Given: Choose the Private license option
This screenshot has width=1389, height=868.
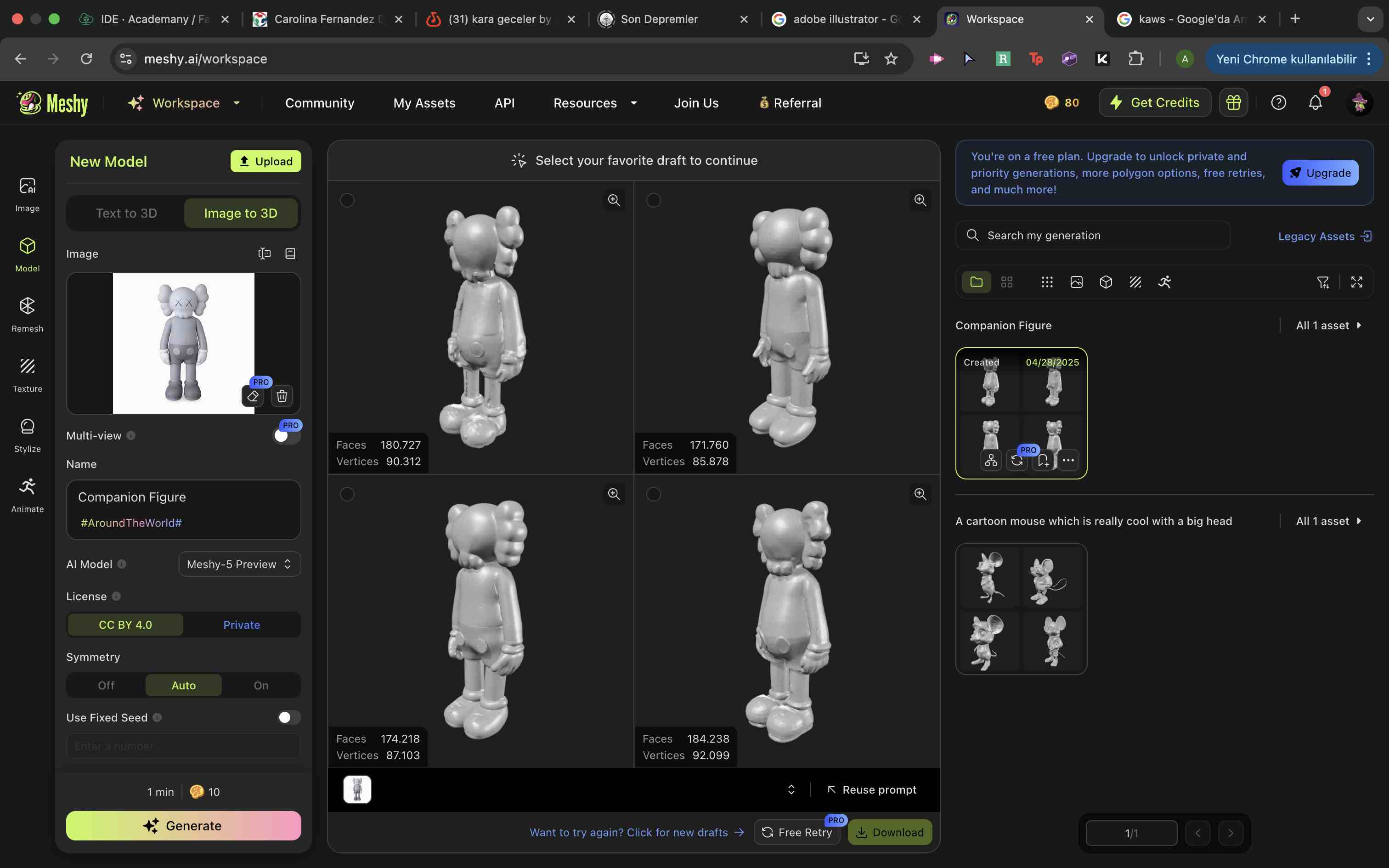Looking at the screenshot, I should tap(242, 625).
